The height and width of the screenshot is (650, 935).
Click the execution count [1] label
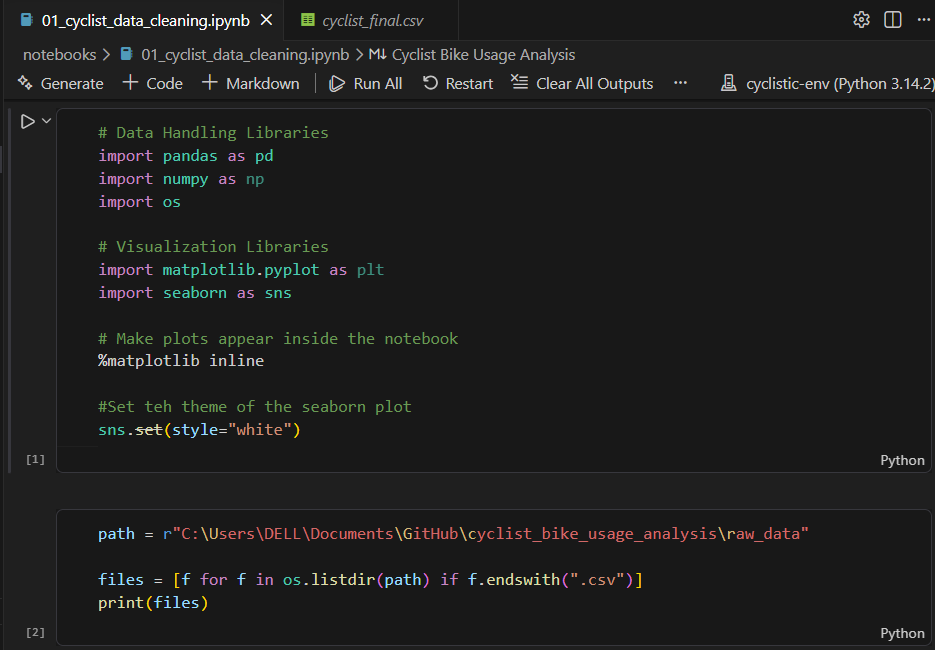35,459
